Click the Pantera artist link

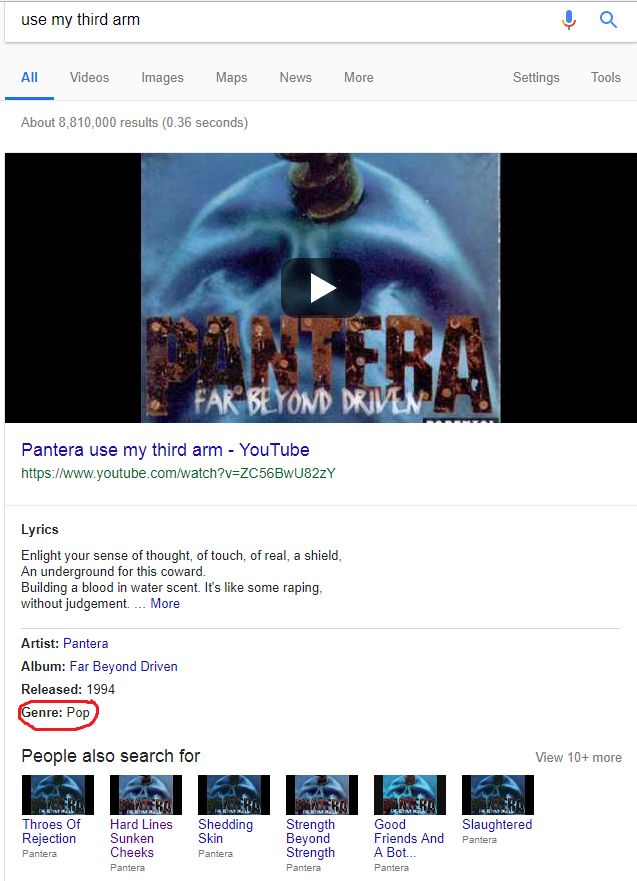tap(85, 643)
